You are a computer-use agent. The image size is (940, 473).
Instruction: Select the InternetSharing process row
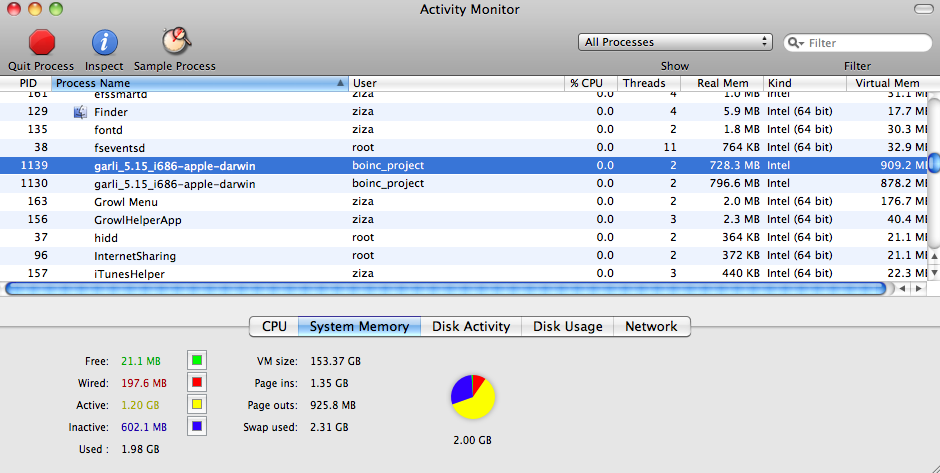[x=463, y=255]
